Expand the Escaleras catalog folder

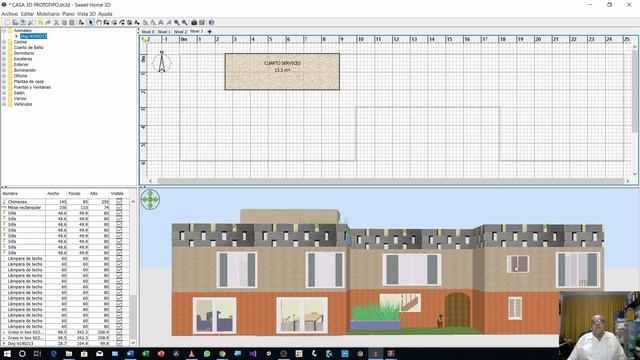point(4,59)
